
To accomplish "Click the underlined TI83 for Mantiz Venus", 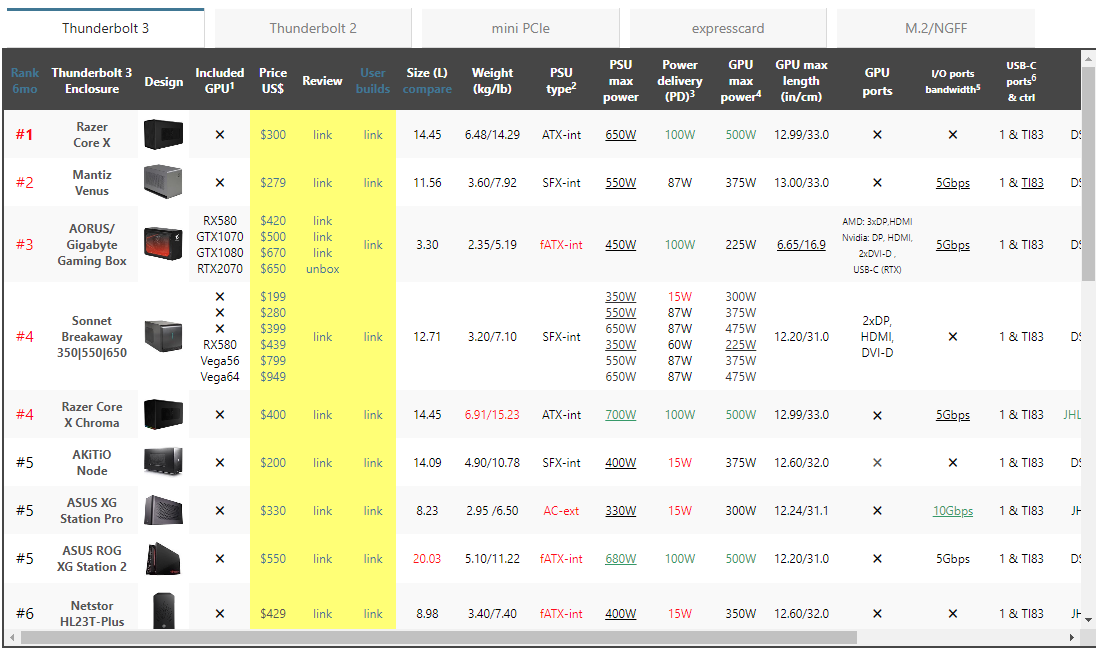I will (1032, 183).
